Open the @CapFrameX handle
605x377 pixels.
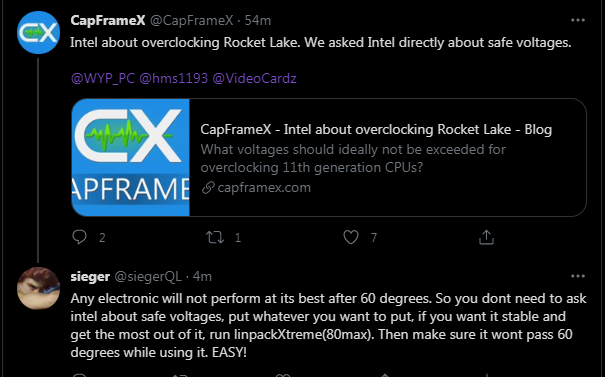(191, 20)
